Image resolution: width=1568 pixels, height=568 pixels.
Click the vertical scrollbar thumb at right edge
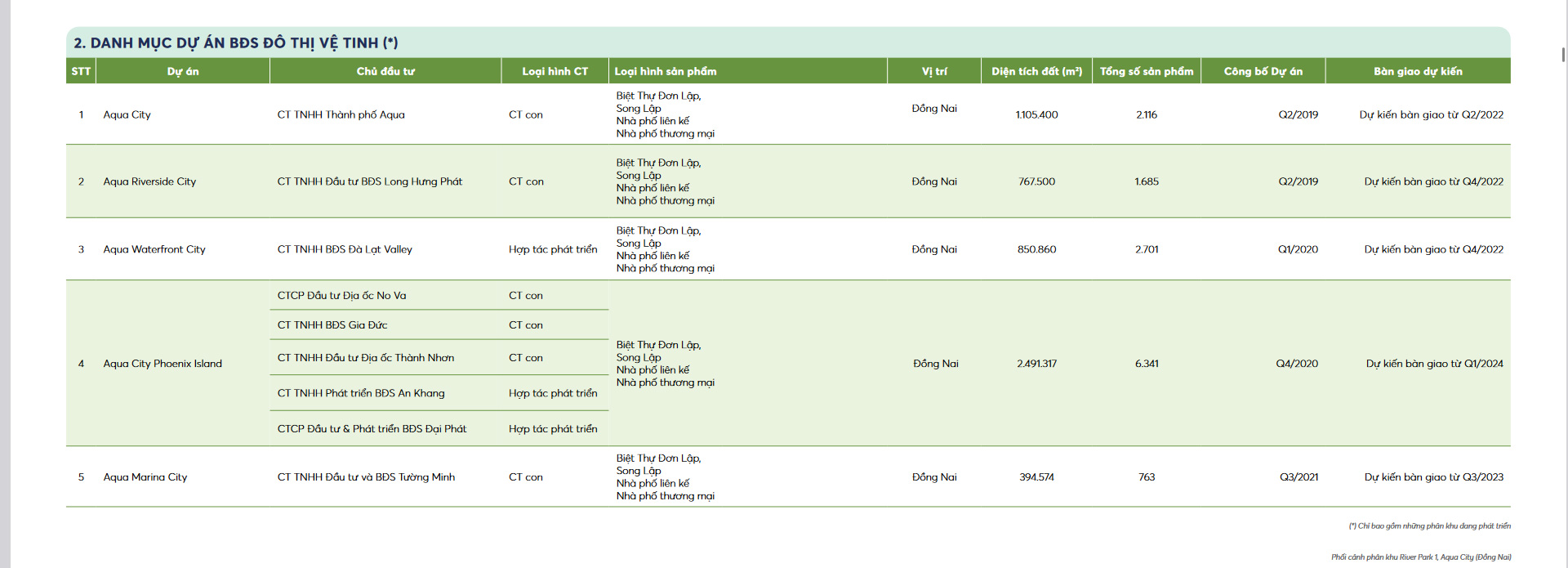pyautogui.click(x=1563, y=55)
